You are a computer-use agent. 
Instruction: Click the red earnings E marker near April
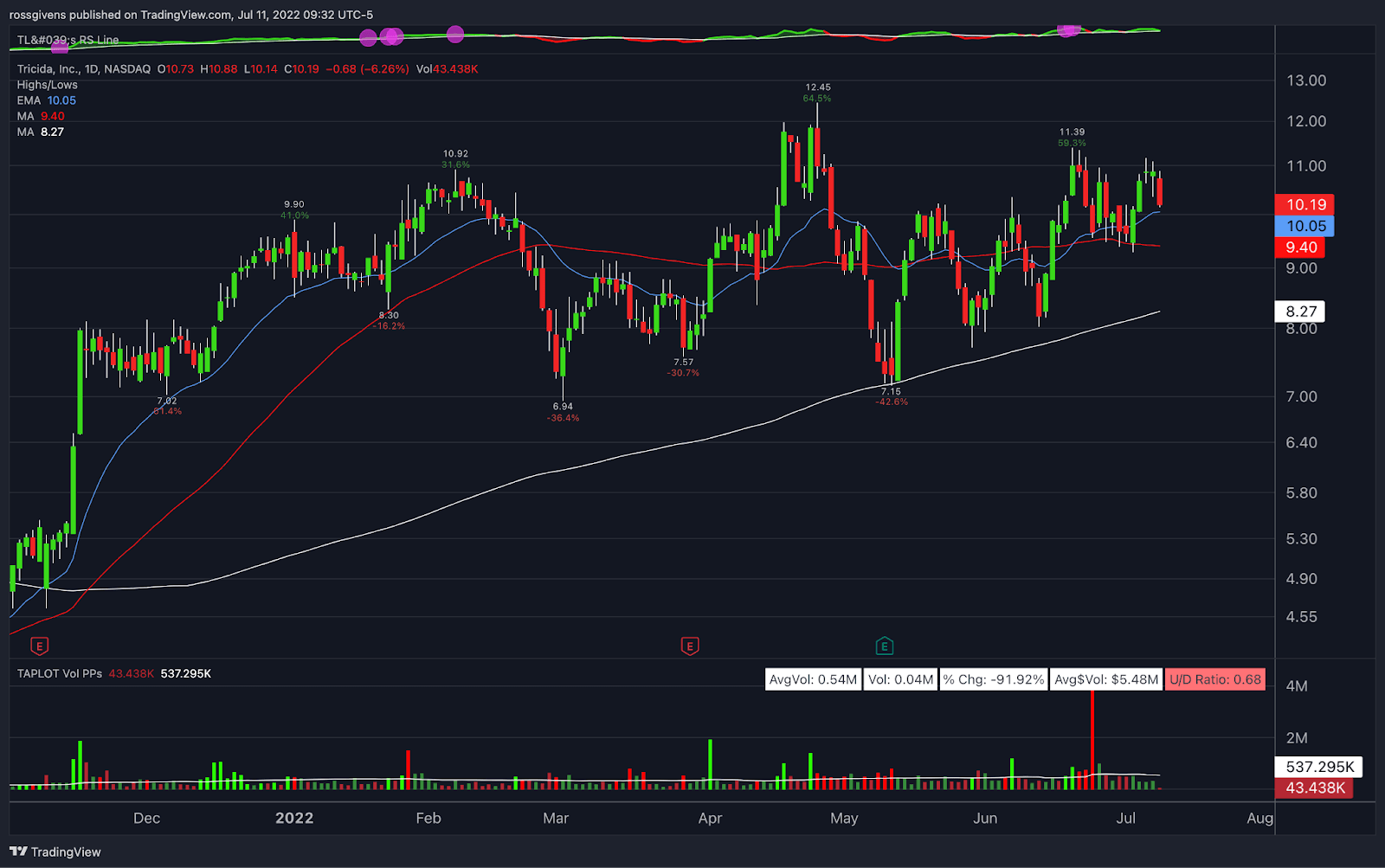(x=690, y=646)
